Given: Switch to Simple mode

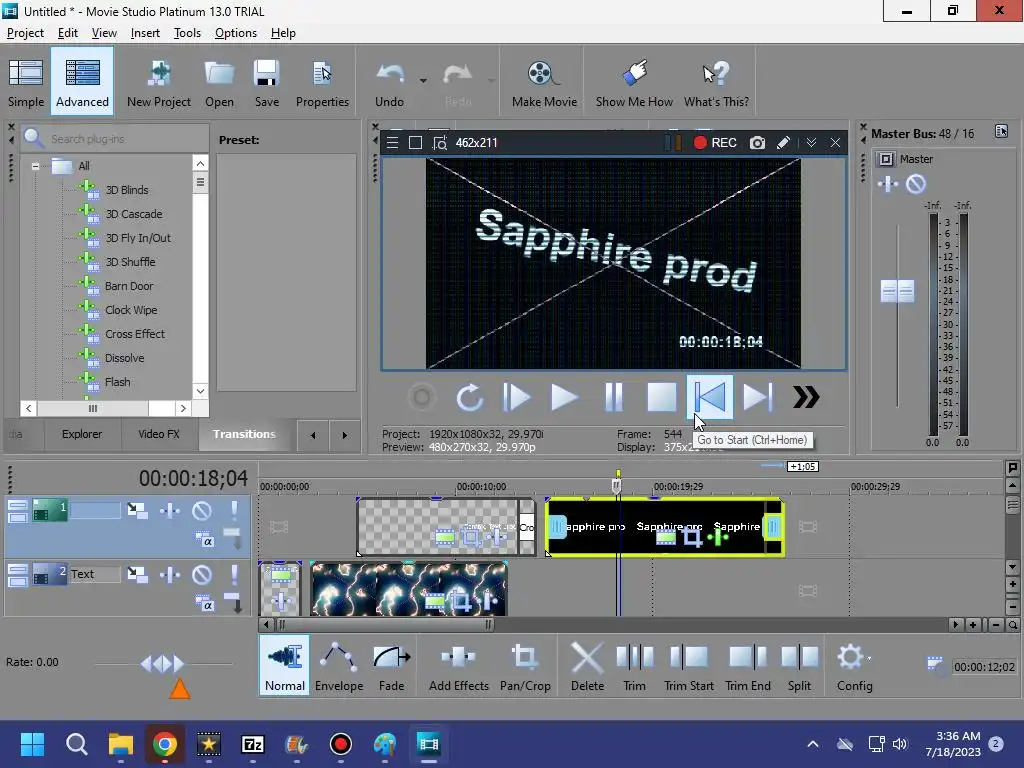Looking at the screenshot, I should pos(26,82).
